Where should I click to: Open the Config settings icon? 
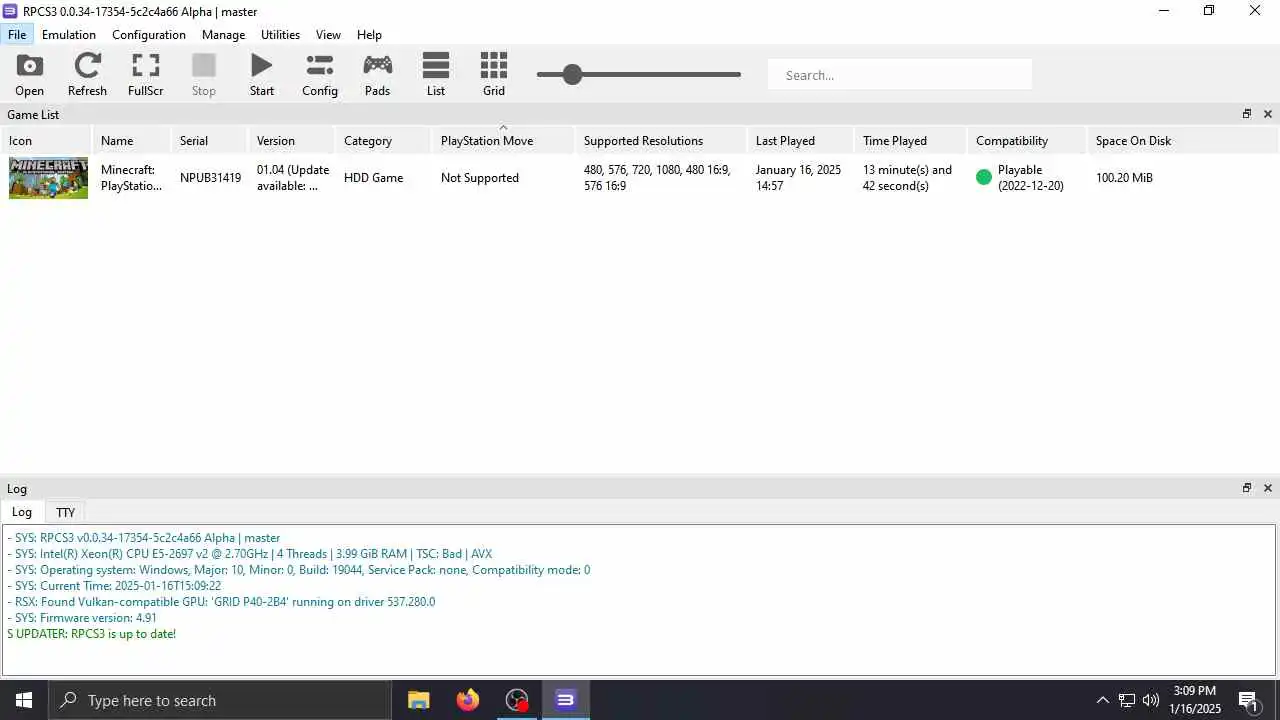pyautogui.click(x=319, y=75)
